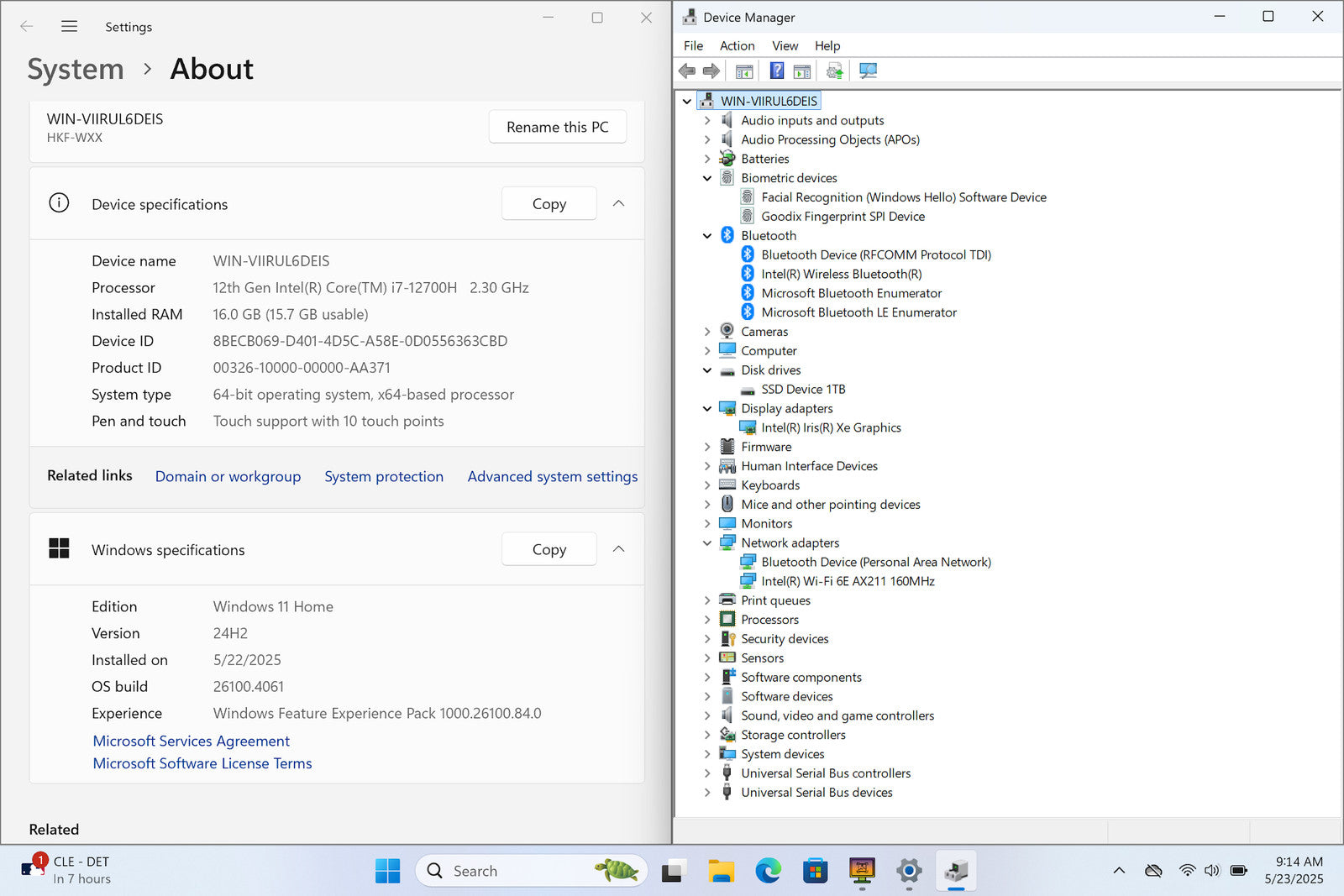1344x896 pixels.
Task: Select Goodix Fingerprint SPI Device
Action: (x=842, y=217)
